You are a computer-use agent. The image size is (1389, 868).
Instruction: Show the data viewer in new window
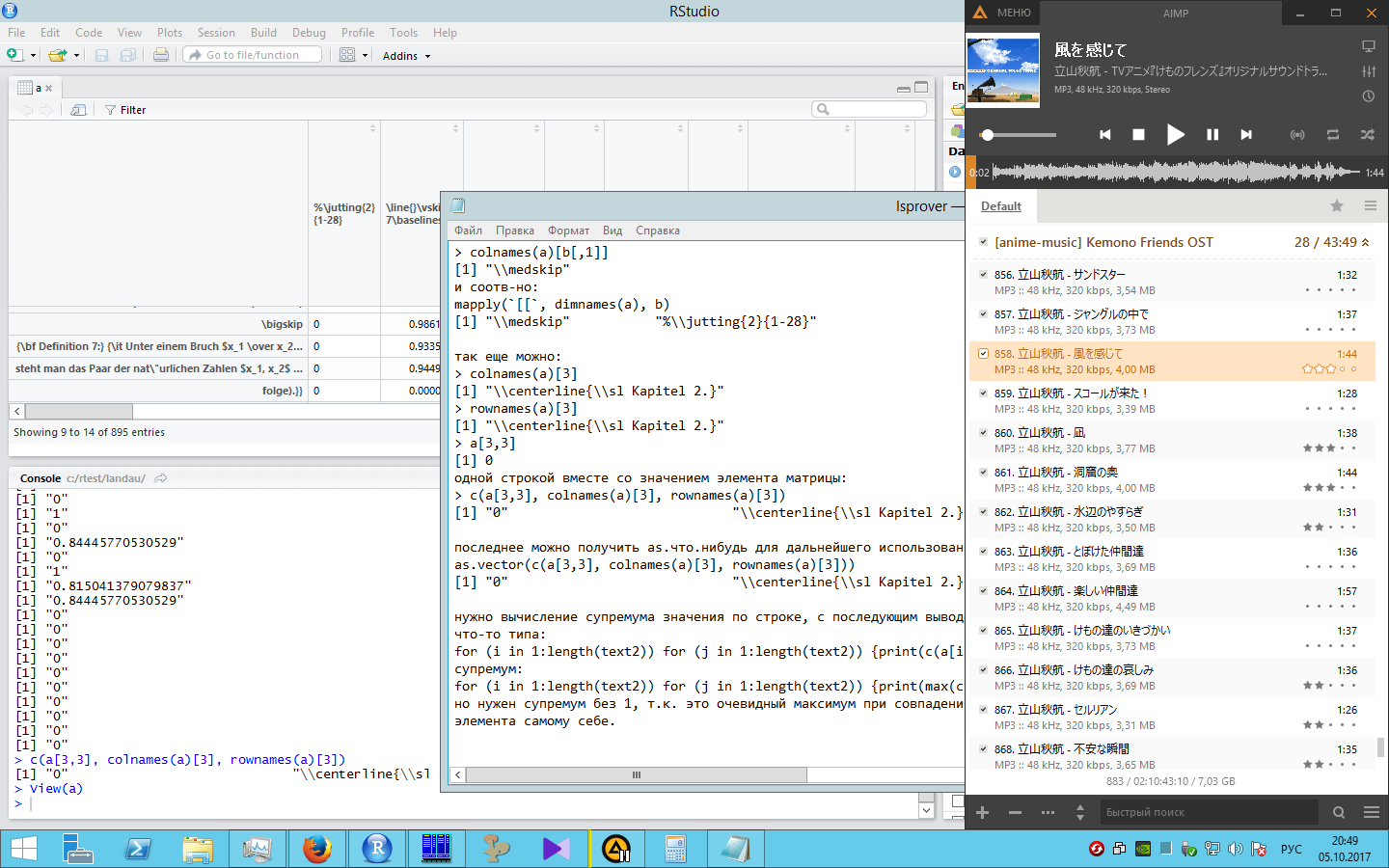click(78, 110)
